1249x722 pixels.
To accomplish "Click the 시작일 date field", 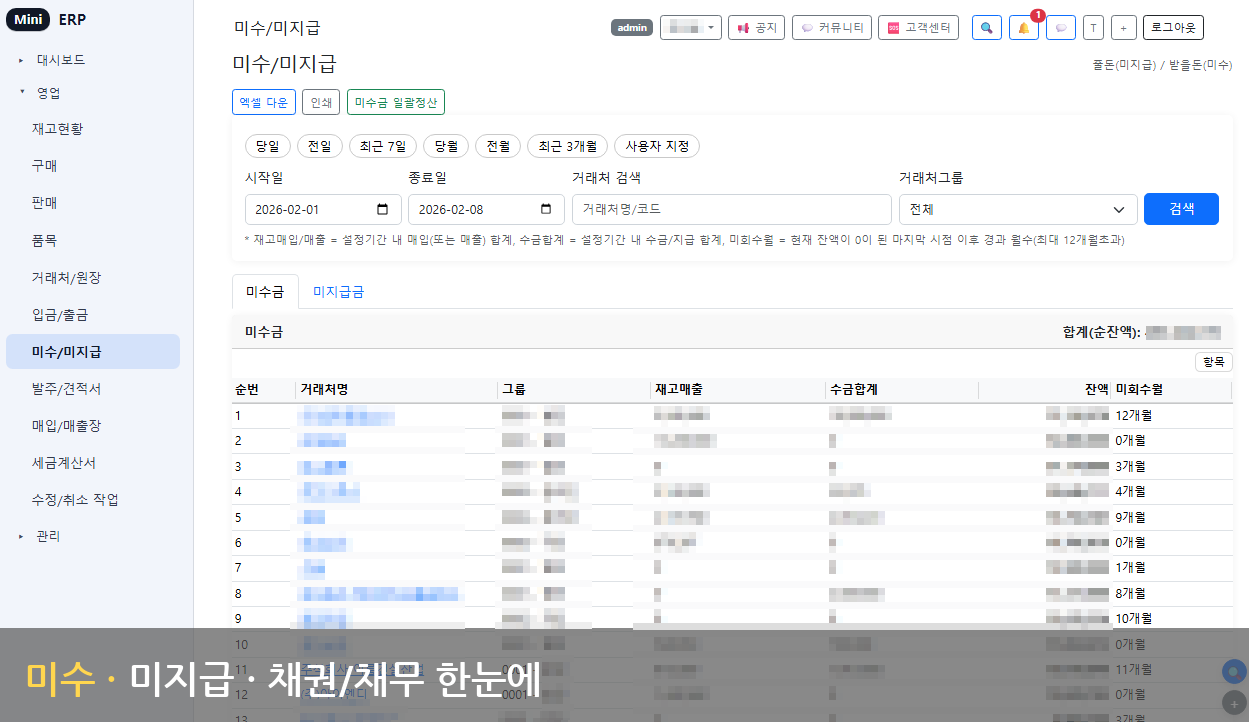I will pos(323,209).
